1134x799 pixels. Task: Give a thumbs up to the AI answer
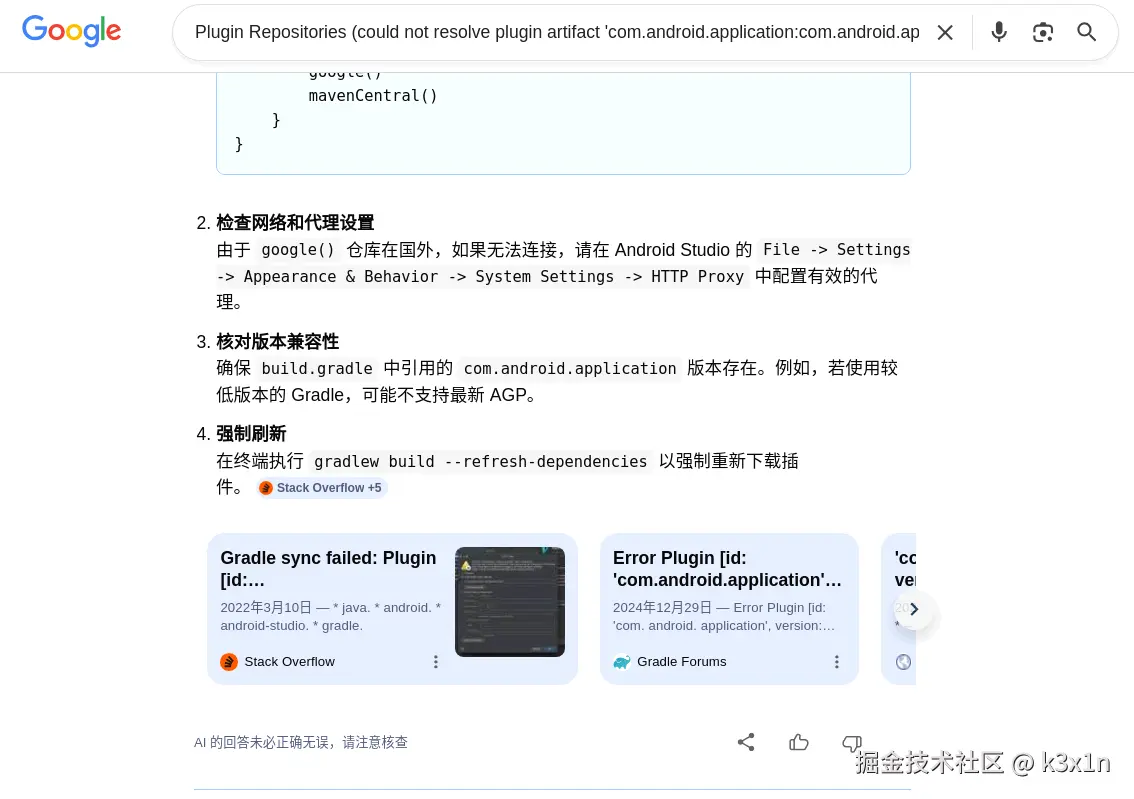click(x=798, y=742)
